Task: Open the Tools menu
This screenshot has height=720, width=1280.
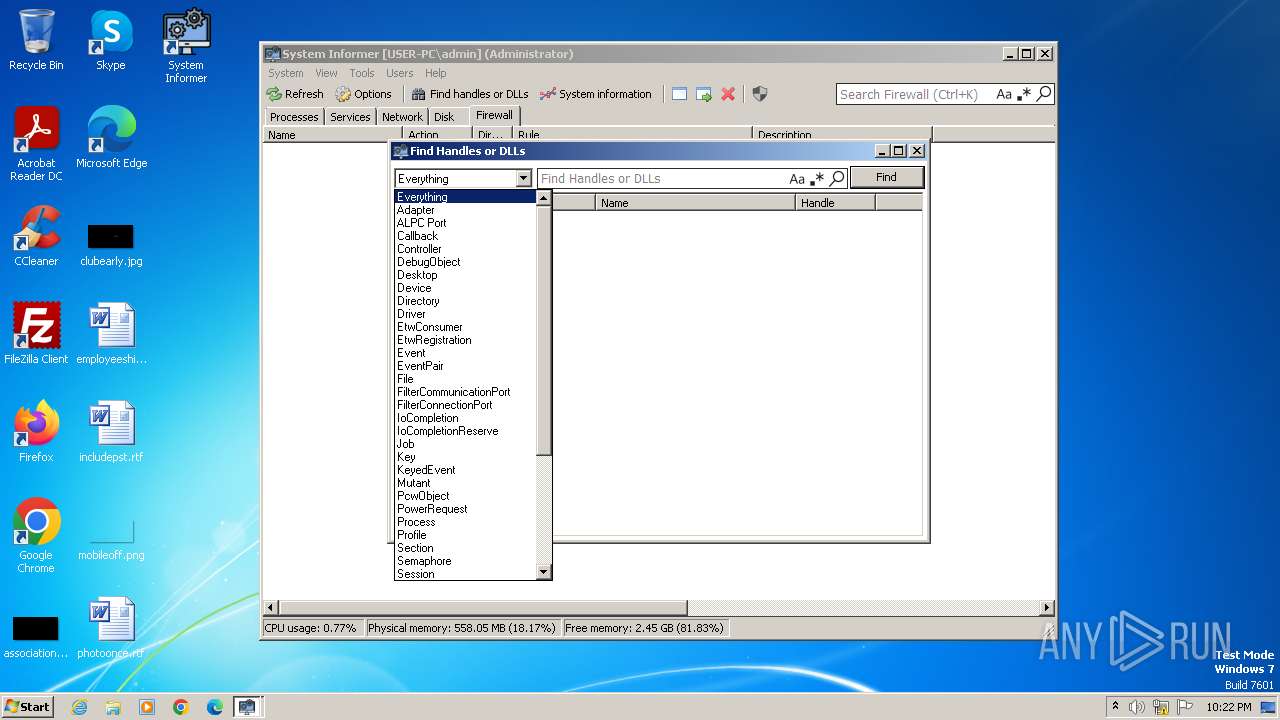Action: point(362,73)
